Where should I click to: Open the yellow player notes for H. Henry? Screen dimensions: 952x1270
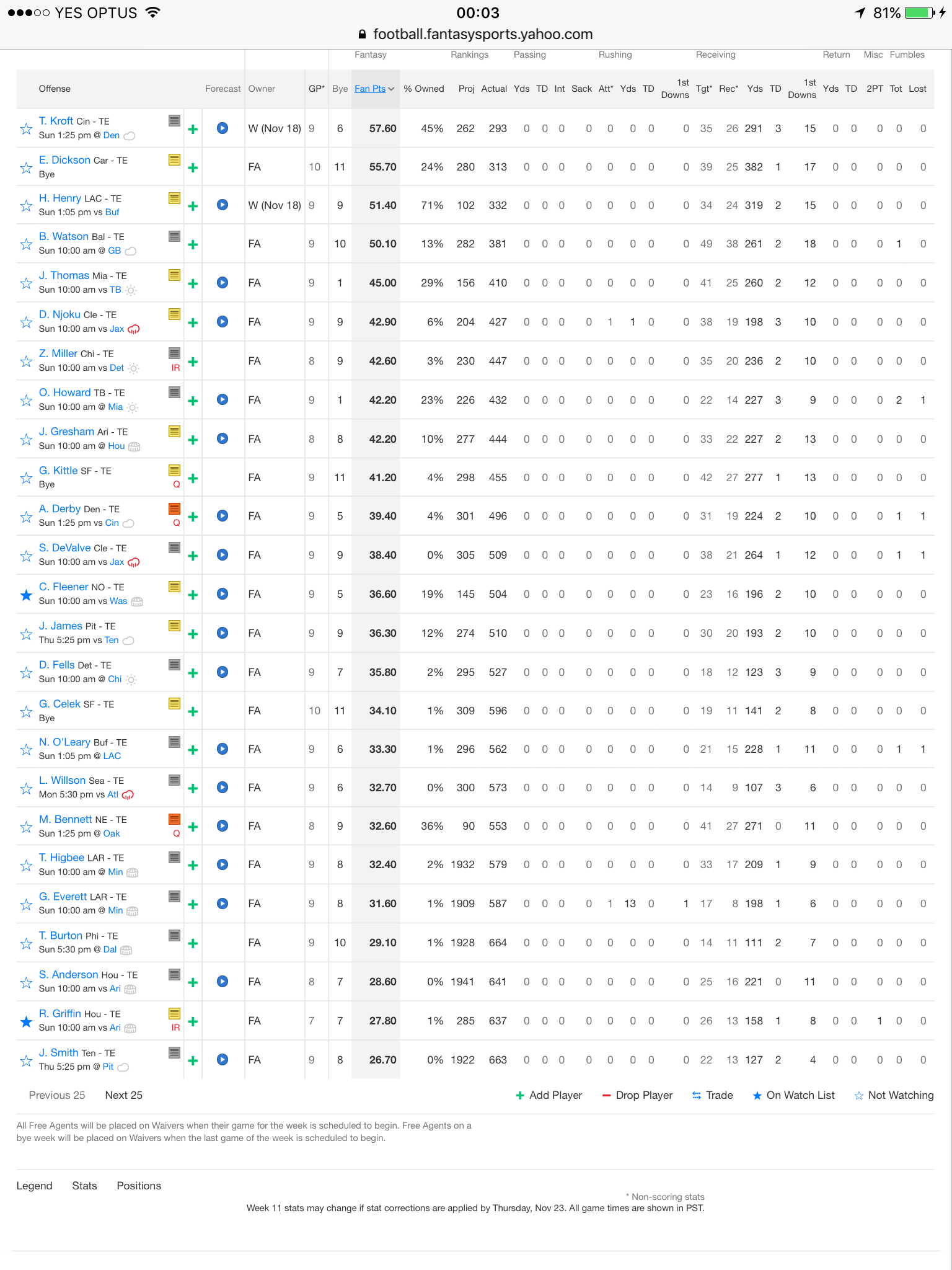pos(175,198)
